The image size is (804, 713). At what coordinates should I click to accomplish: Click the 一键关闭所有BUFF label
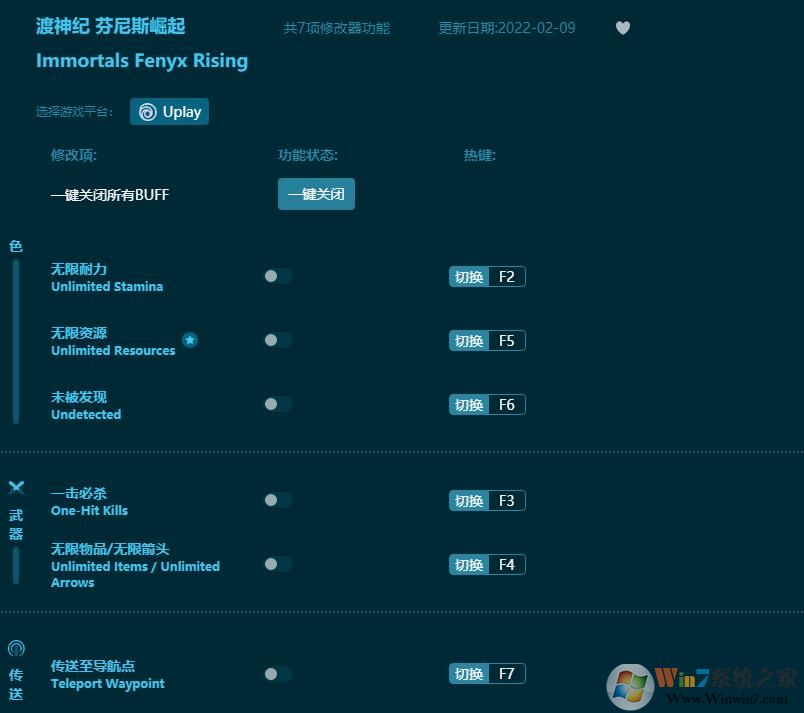coord(110,195)
